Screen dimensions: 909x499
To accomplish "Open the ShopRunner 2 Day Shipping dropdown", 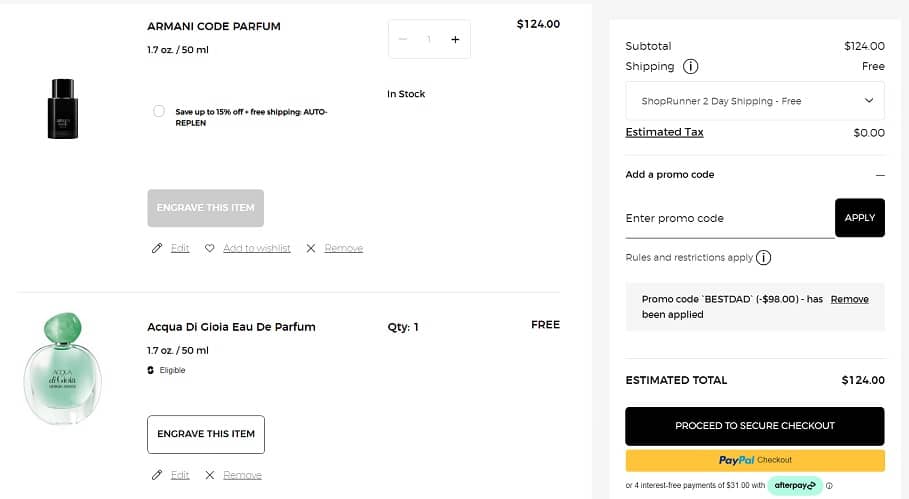I will [755, 101].
